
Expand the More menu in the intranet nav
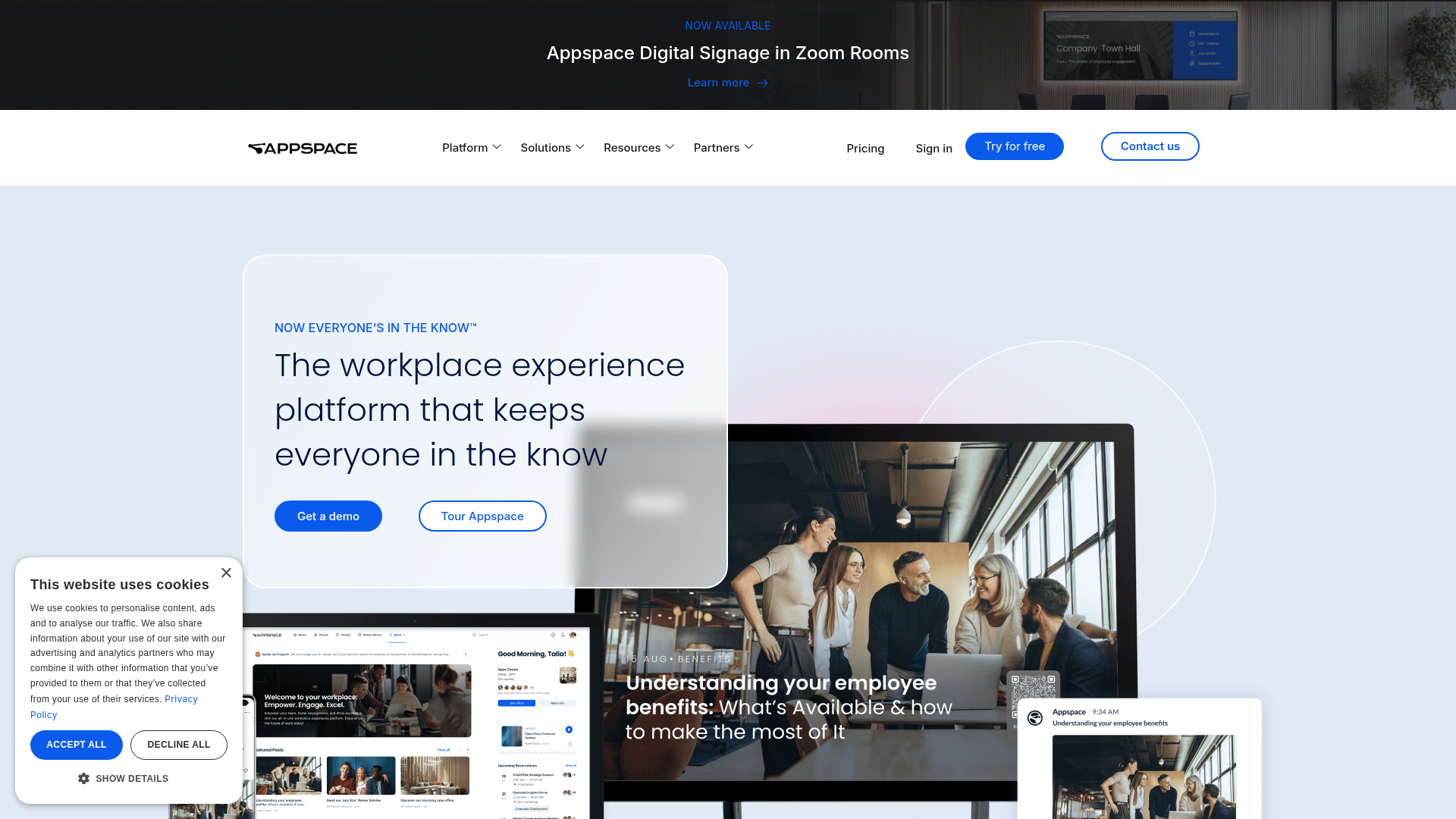(x=397, y=635)
